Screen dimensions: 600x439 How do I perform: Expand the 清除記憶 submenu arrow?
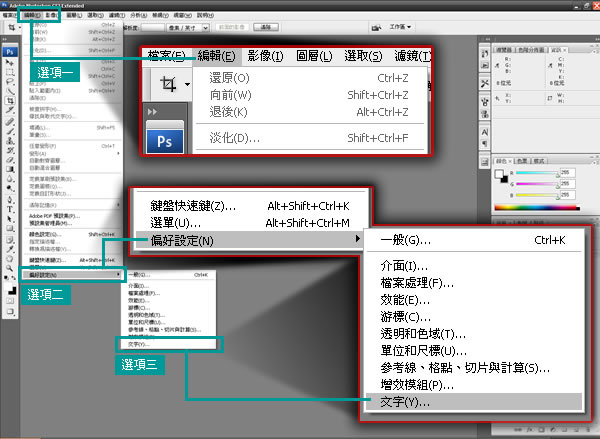tap(118, 205)
